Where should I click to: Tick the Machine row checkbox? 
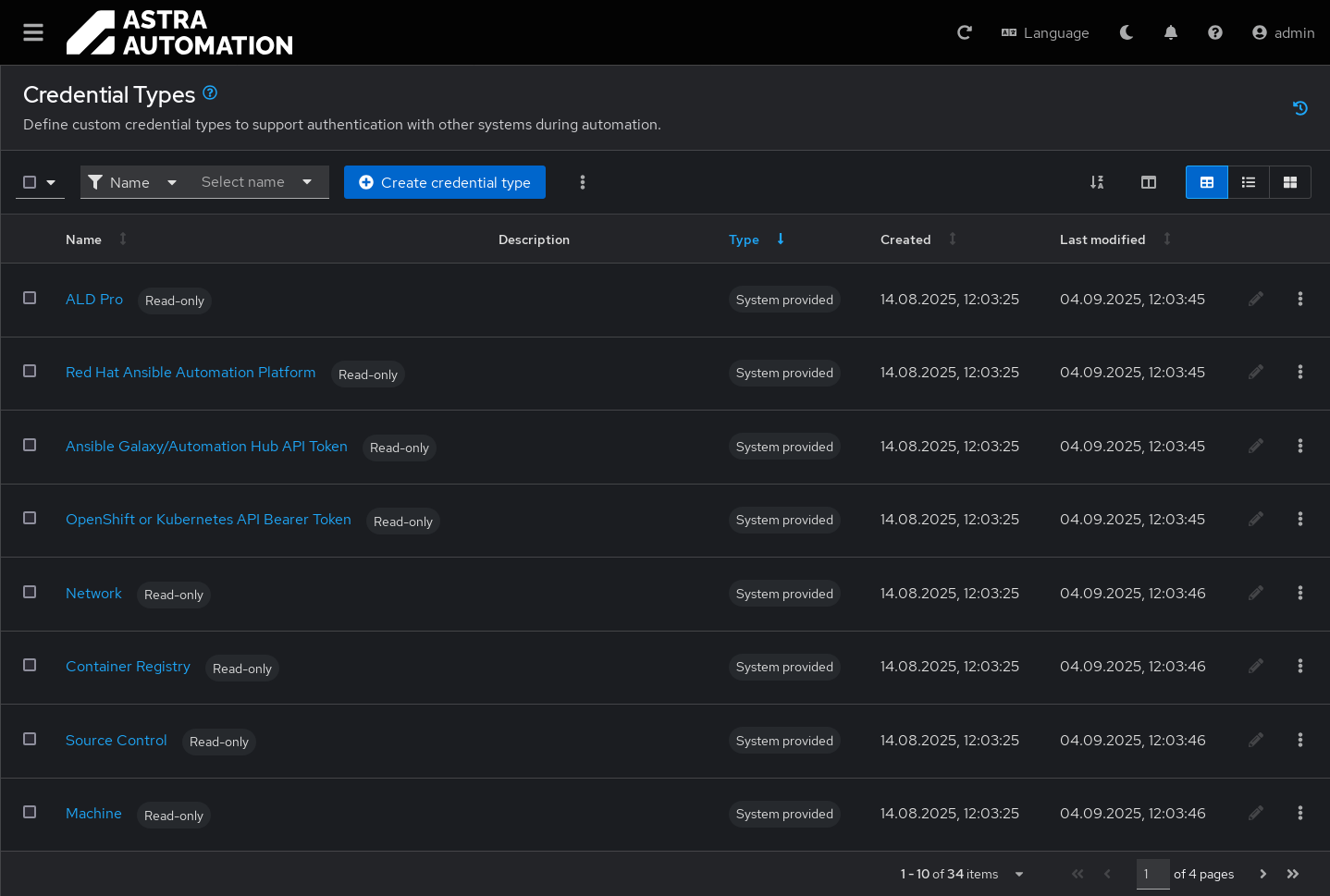coord(30,812)
